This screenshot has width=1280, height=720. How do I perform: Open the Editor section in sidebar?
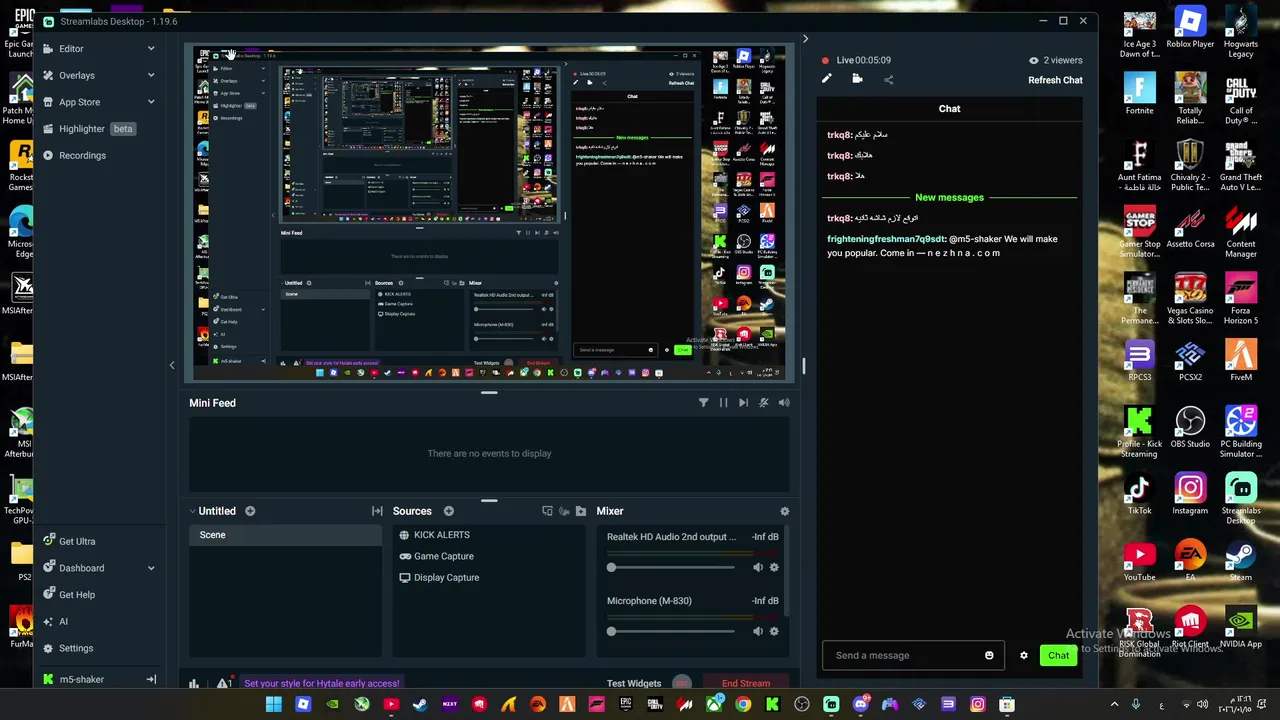(x=71, y=48)
